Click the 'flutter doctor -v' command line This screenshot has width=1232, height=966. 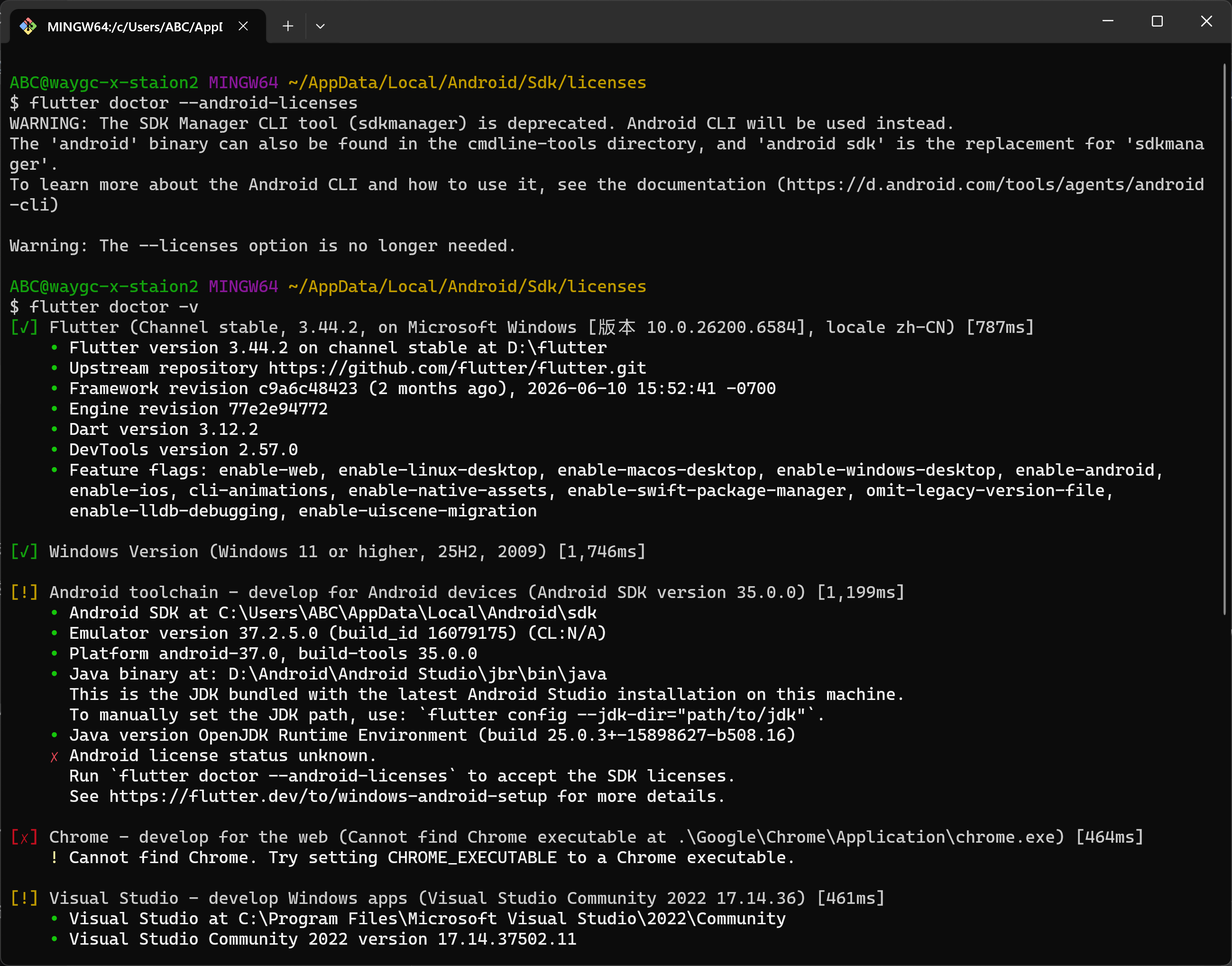(x=104, y=307)
